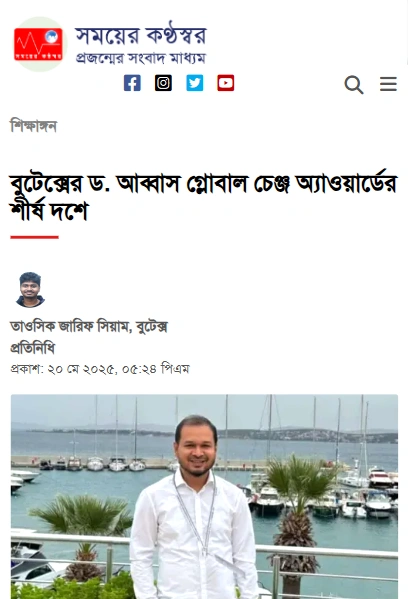Click the প্রতিনিধি label

click(32, 348)
